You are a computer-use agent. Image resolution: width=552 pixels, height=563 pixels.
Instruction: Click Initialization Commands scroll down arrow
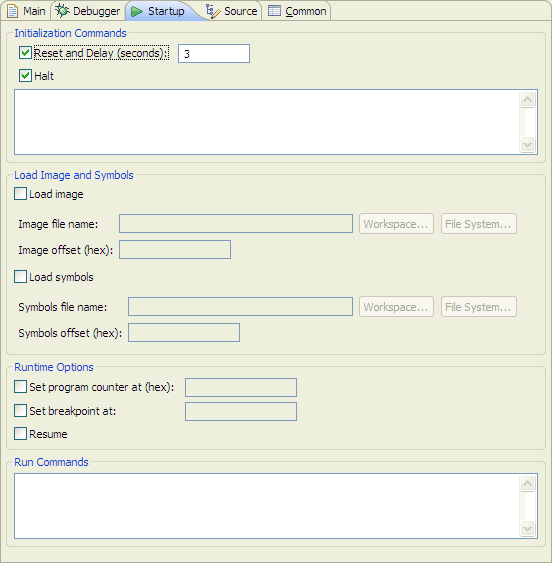(528, 145)
